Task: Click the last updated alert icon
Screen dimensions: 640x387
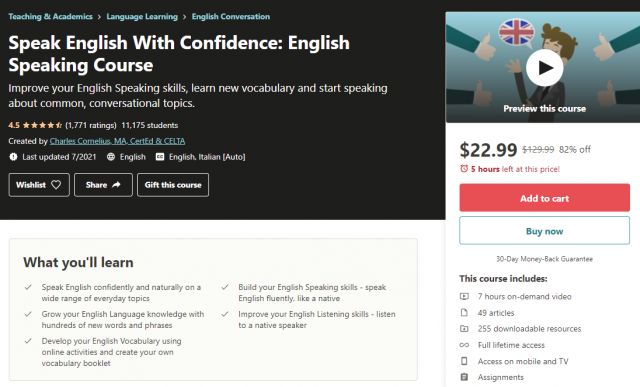Action: pyautogui.click(x=13, y=157)
